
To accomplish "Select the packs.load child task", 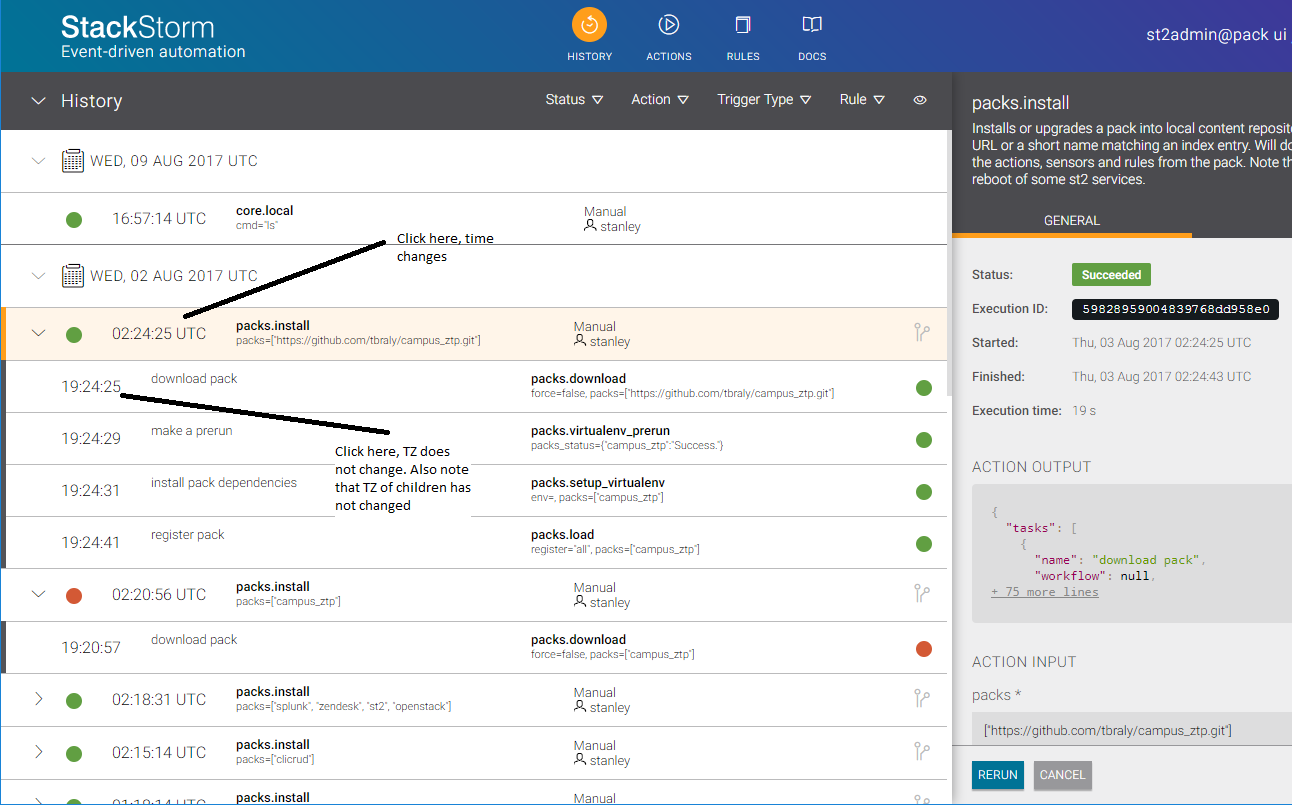I will [x=476, y=543].
